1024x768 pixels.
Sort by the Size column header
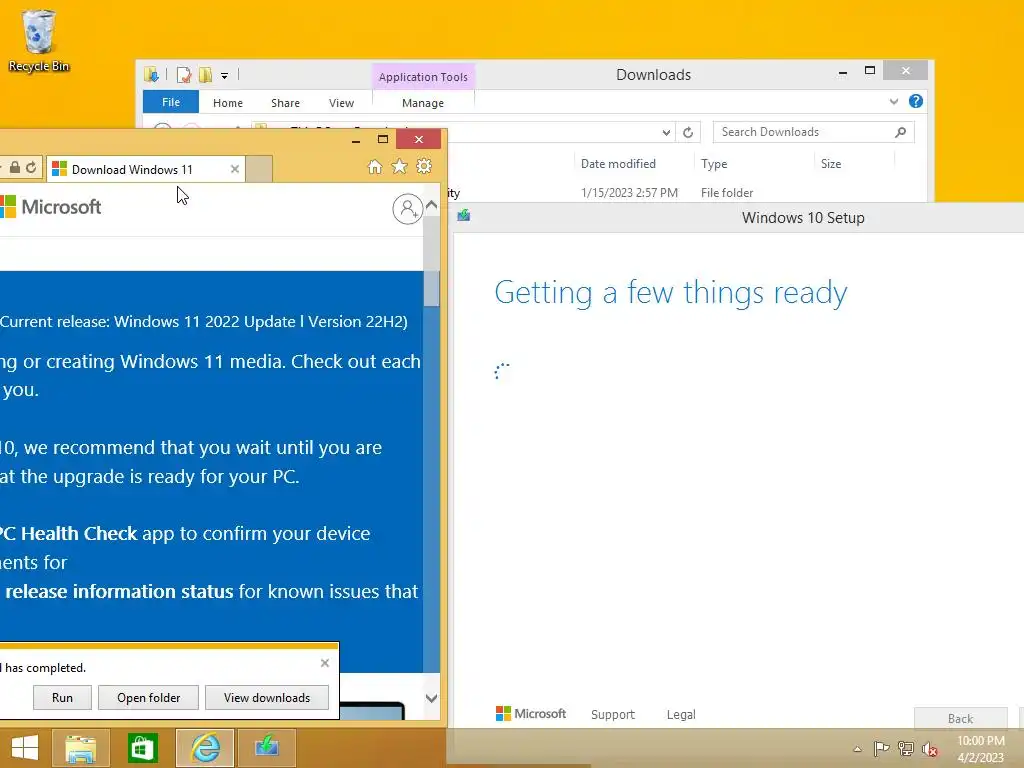click(x=831, y=164)
